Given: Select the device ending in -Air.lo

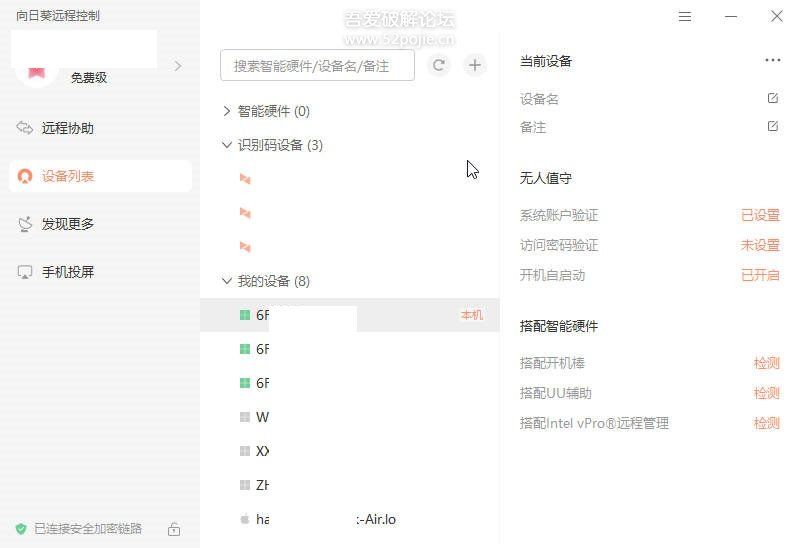Looking at the screenshot, I should tap(350, 519).
